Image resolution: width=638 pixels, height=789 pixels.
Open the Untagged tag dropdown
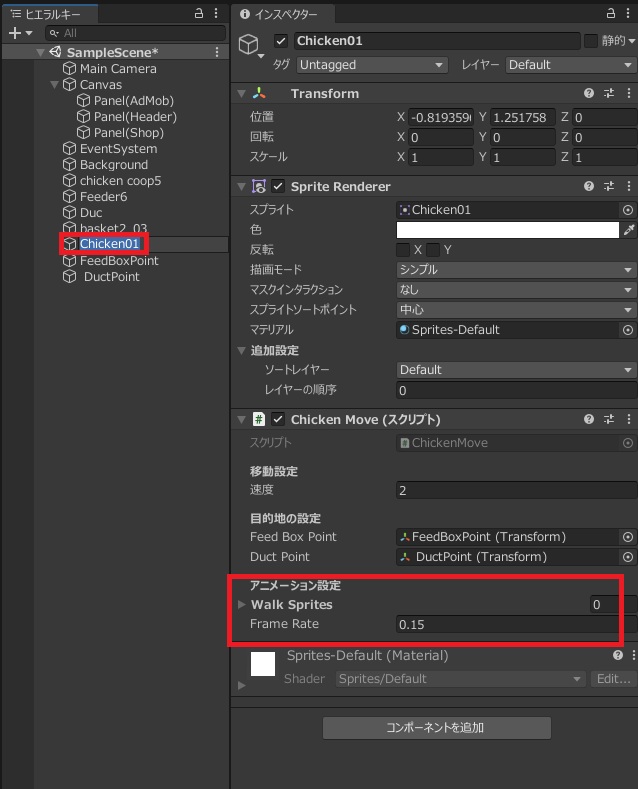click(x=371, y=65)
